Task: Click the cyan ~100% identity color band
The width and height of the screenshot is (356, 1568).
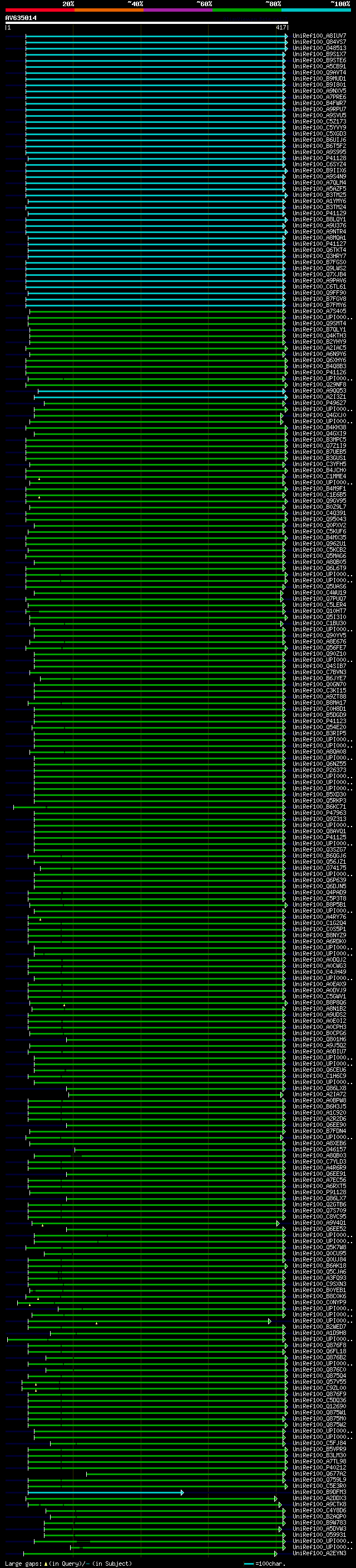Action: [316, 10]
